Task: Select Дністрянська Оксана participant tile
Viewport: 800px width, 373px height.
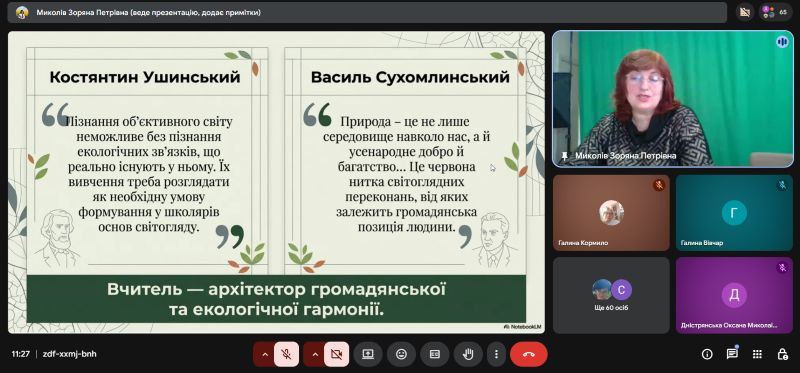Action: click(734, 295)
